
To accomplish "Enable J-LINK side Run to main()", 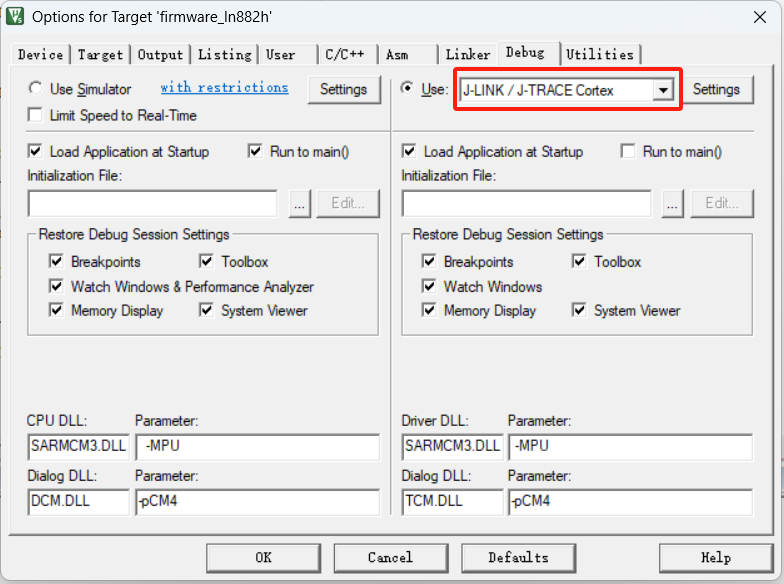I will tap(628, 152).
